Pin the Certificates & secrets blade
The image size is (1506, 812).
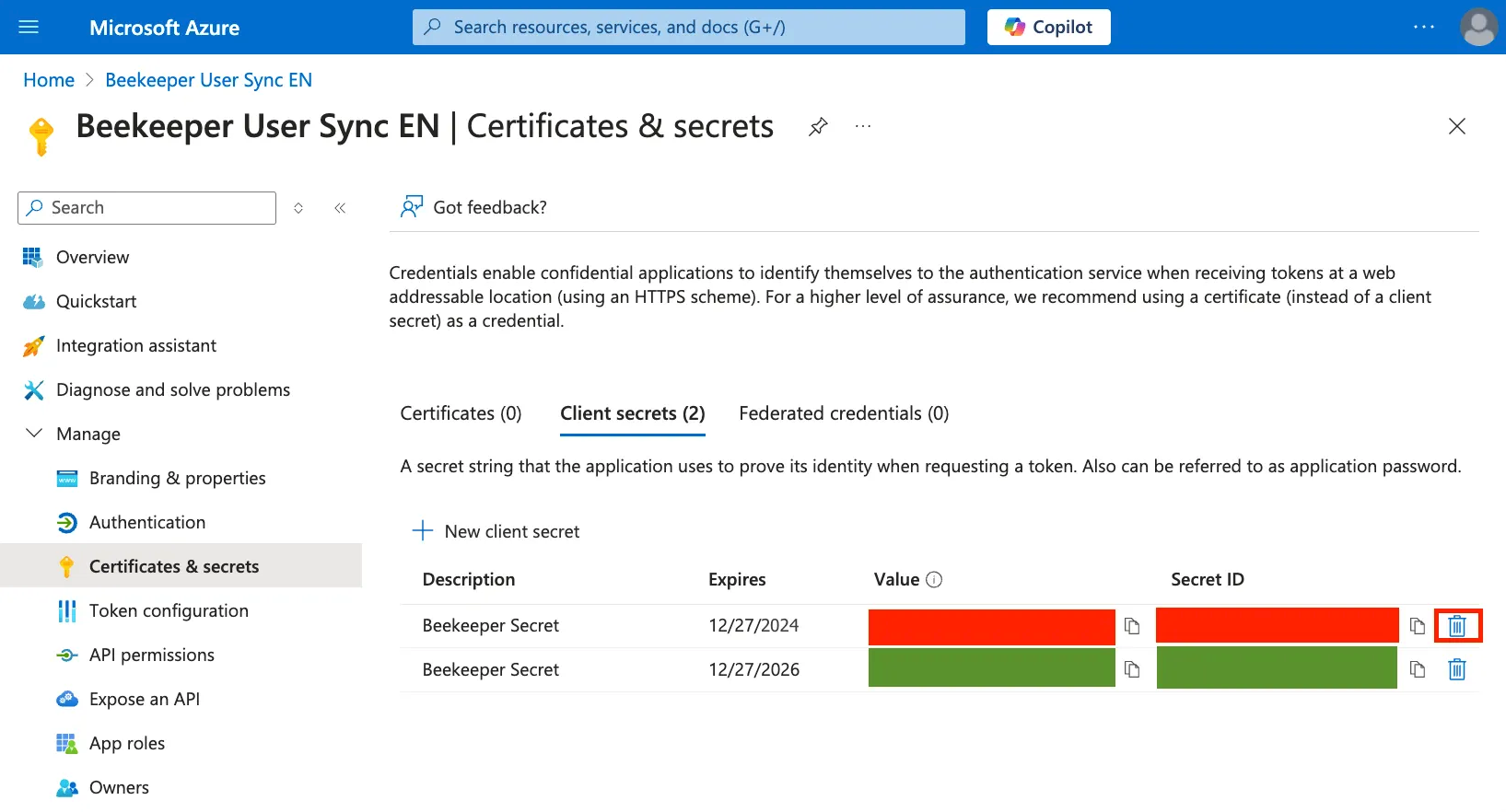pos(818,126)
